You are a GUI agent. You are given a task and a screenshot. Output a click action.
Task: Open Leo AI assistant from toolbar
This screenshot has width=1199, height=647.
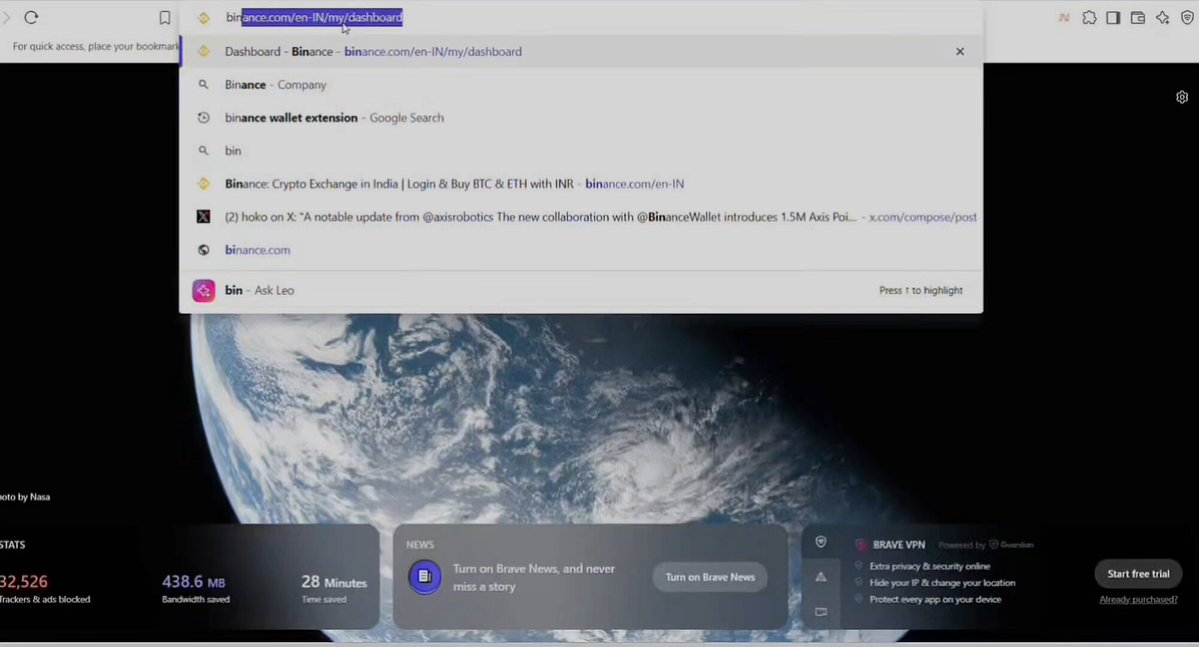pos(1162,18)
